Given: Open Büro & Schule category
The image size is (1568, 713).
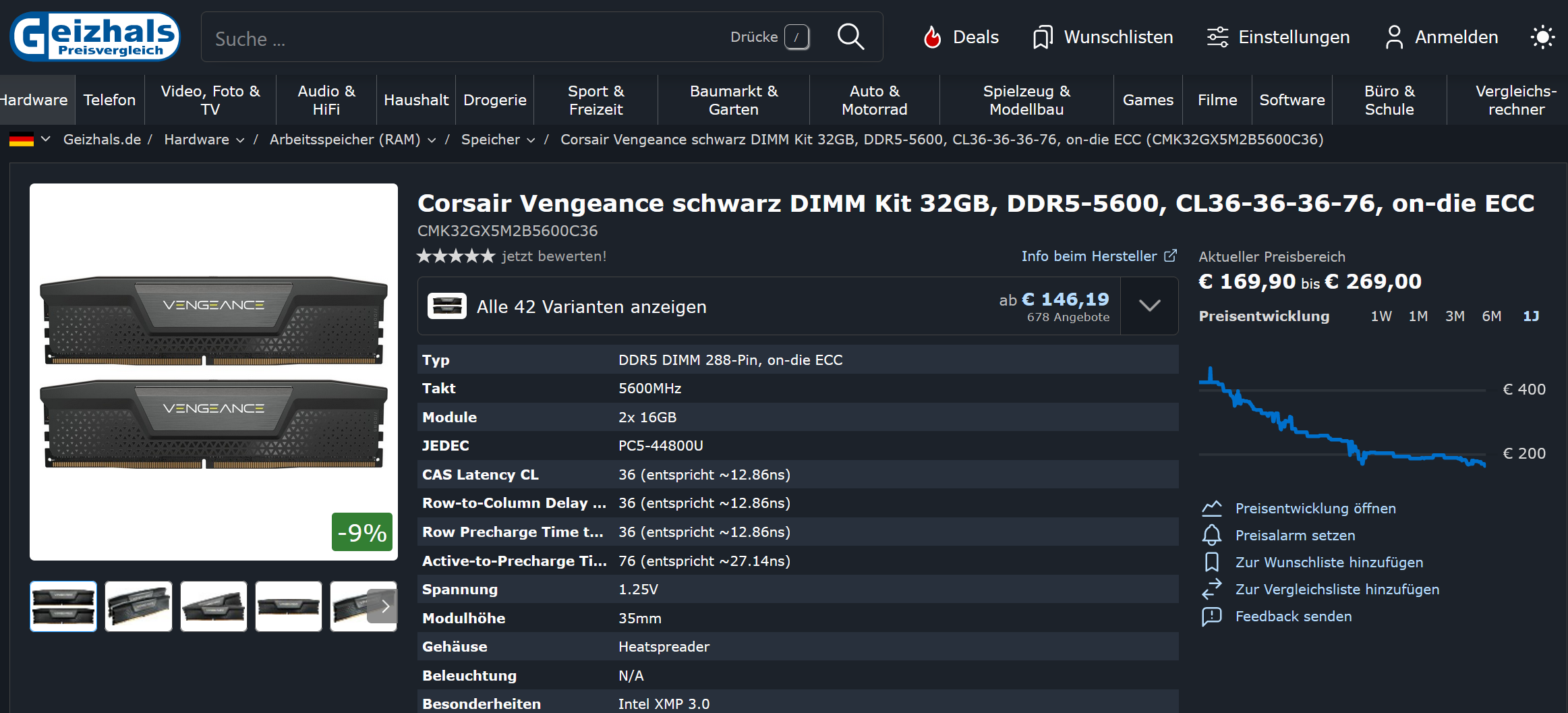Looking at the screenshot, I should coord(1389,100).
